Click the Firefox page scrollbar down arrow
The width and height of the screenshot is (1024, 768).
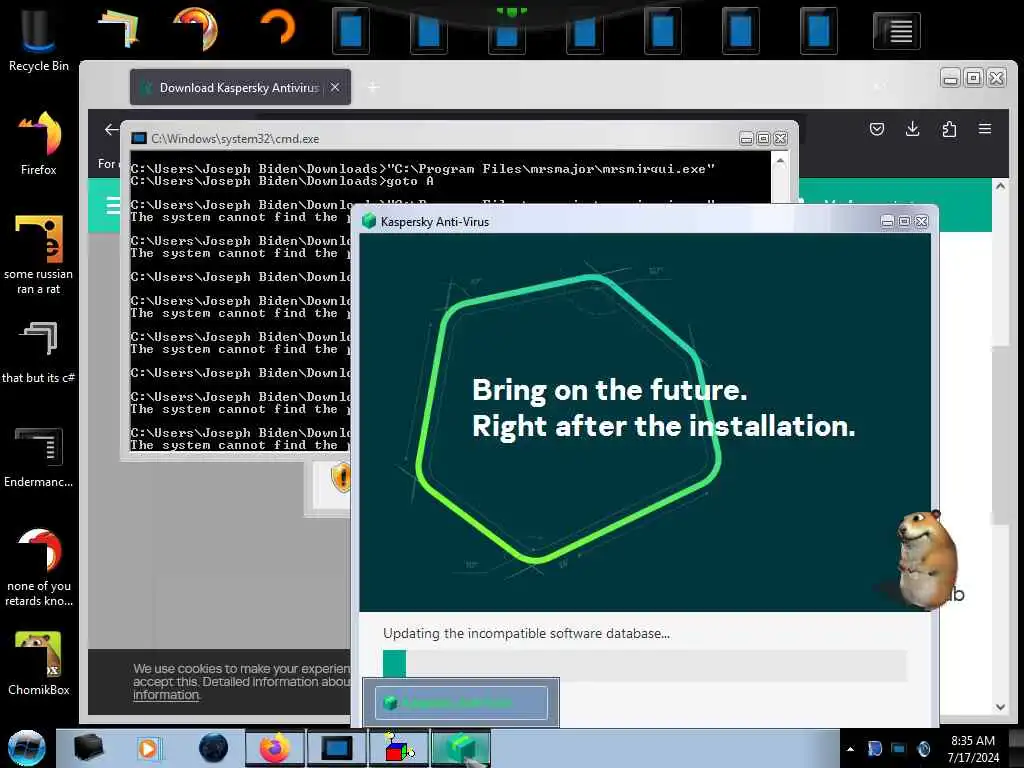tap(1000, 707)
